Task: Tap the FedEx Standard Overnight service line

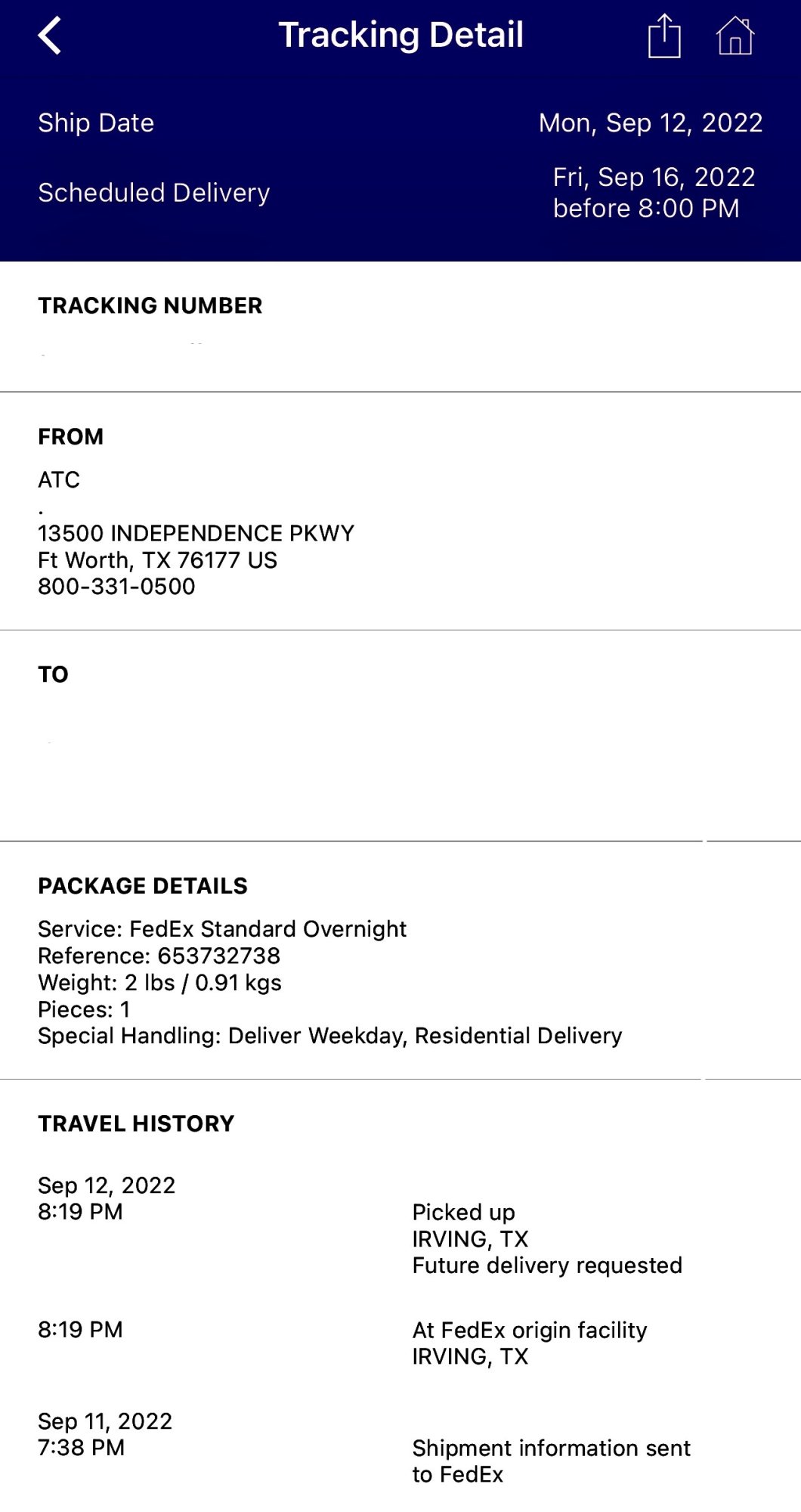Action: point(222,928)
